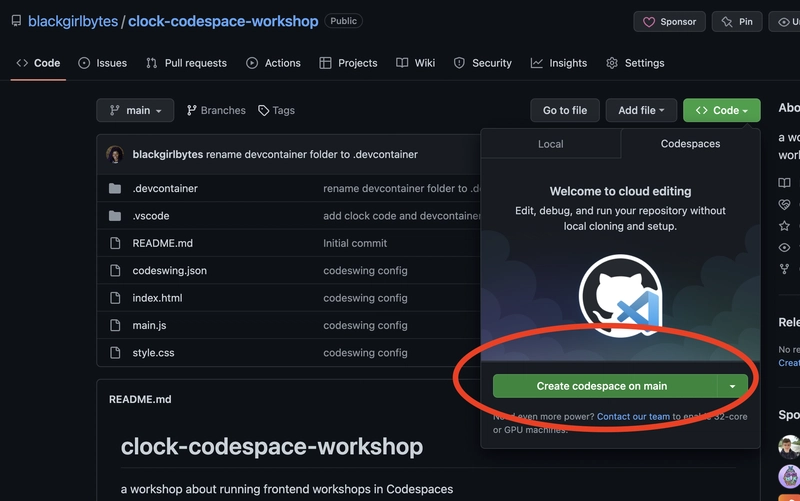Viewport: 800px width, 501px height.
Task: View Tags list
Action: click(277, 110)
